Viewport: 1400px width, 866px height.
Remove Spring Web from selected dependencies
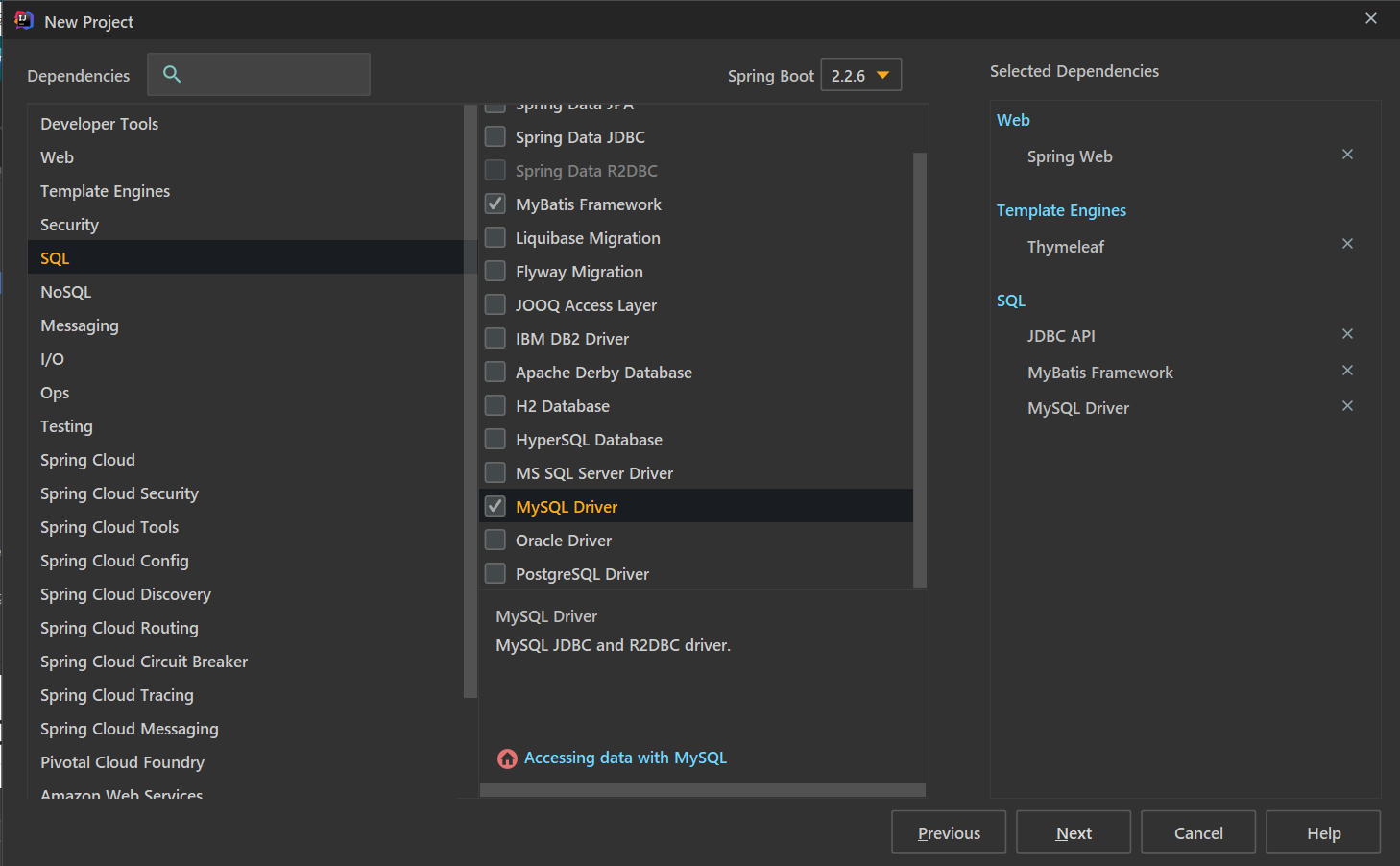tap(1347, 155)
